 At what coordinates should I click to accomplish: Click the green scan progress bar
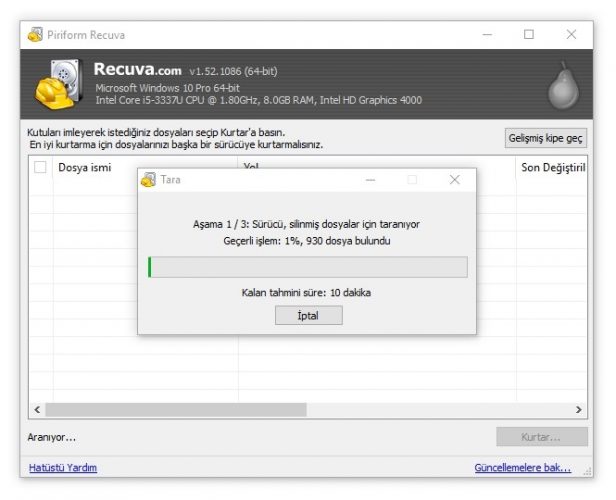pos(308,267)
